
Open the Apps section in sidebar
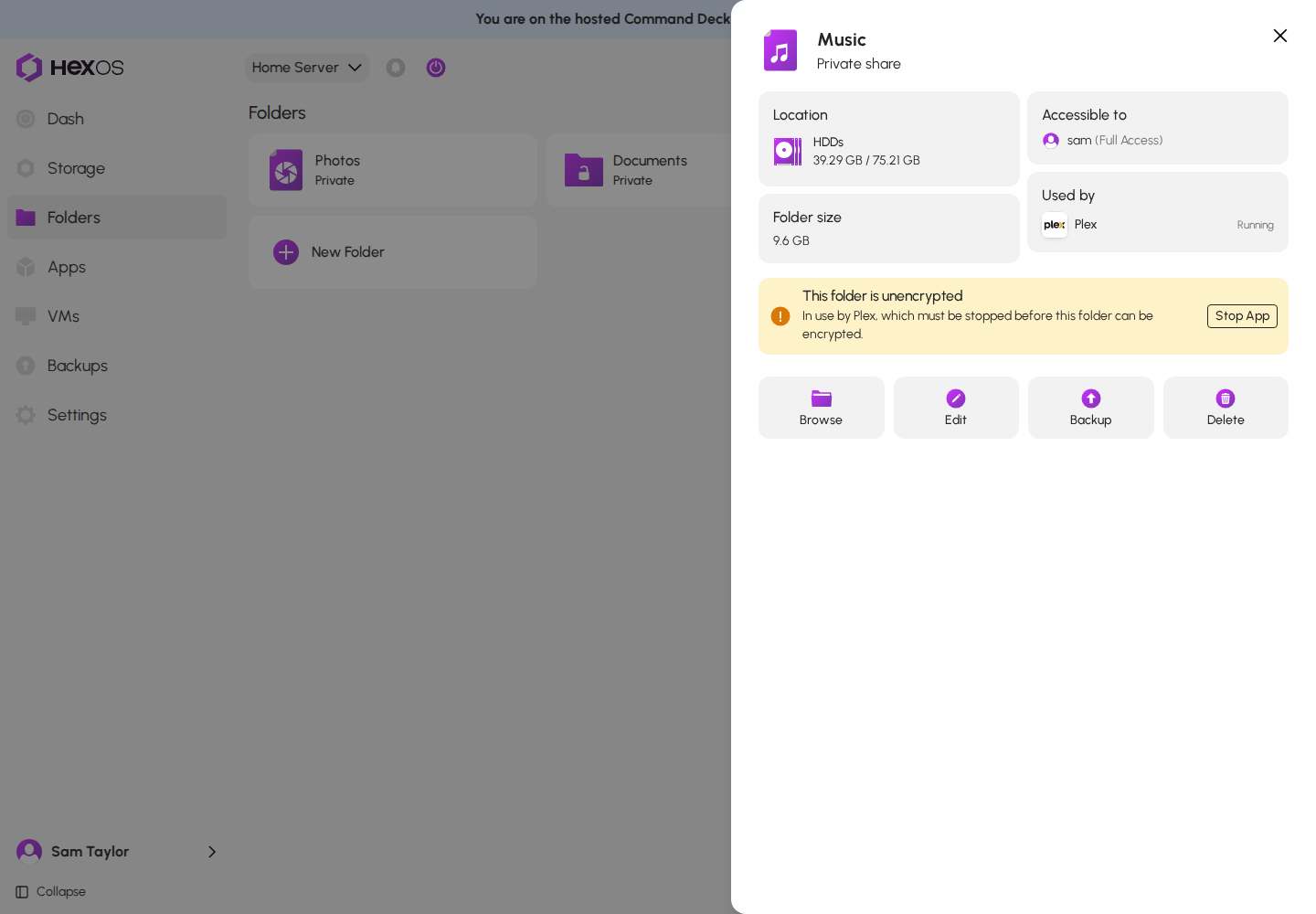pos(117,267)
